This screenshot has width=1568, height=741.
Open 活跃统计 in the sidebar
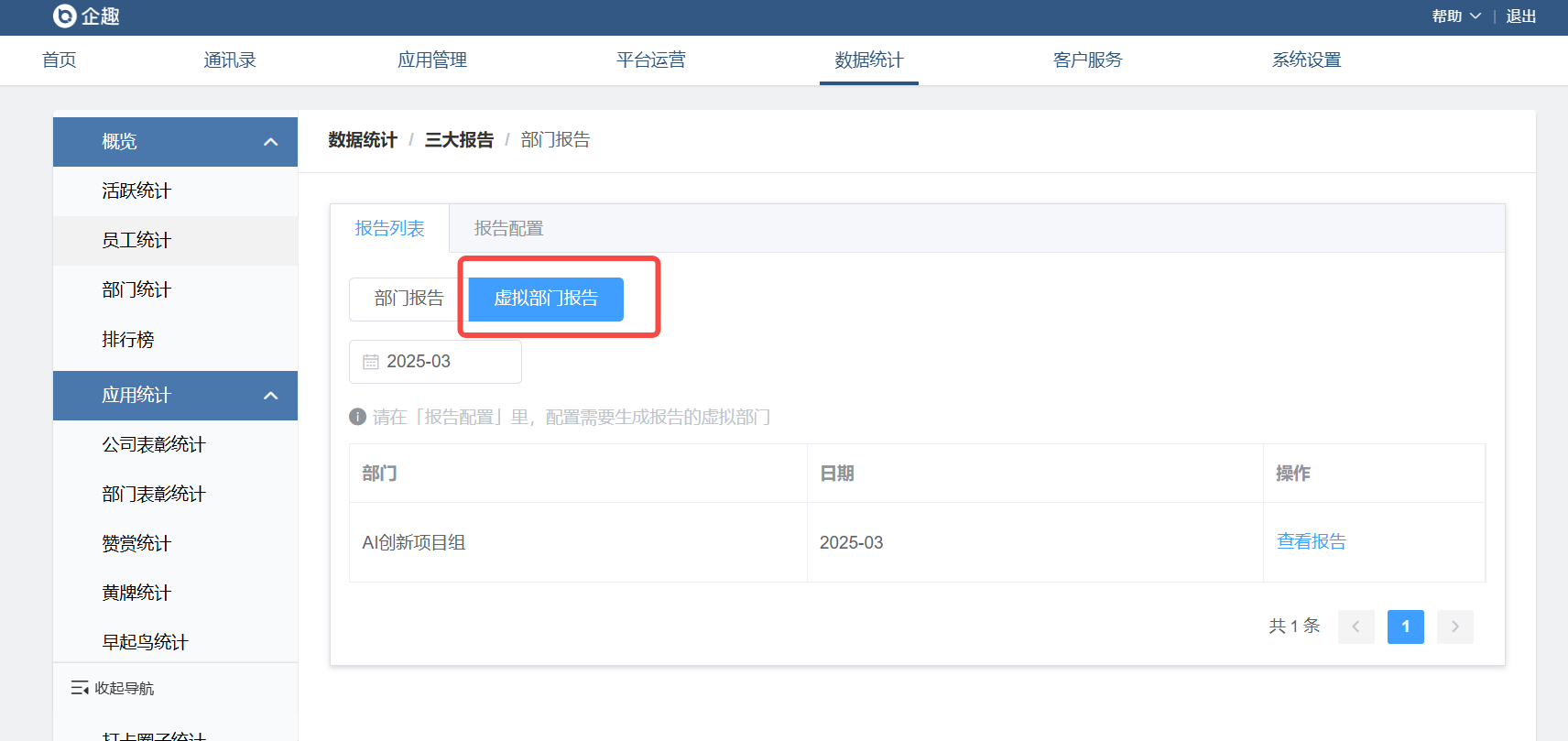click(136, 191)
